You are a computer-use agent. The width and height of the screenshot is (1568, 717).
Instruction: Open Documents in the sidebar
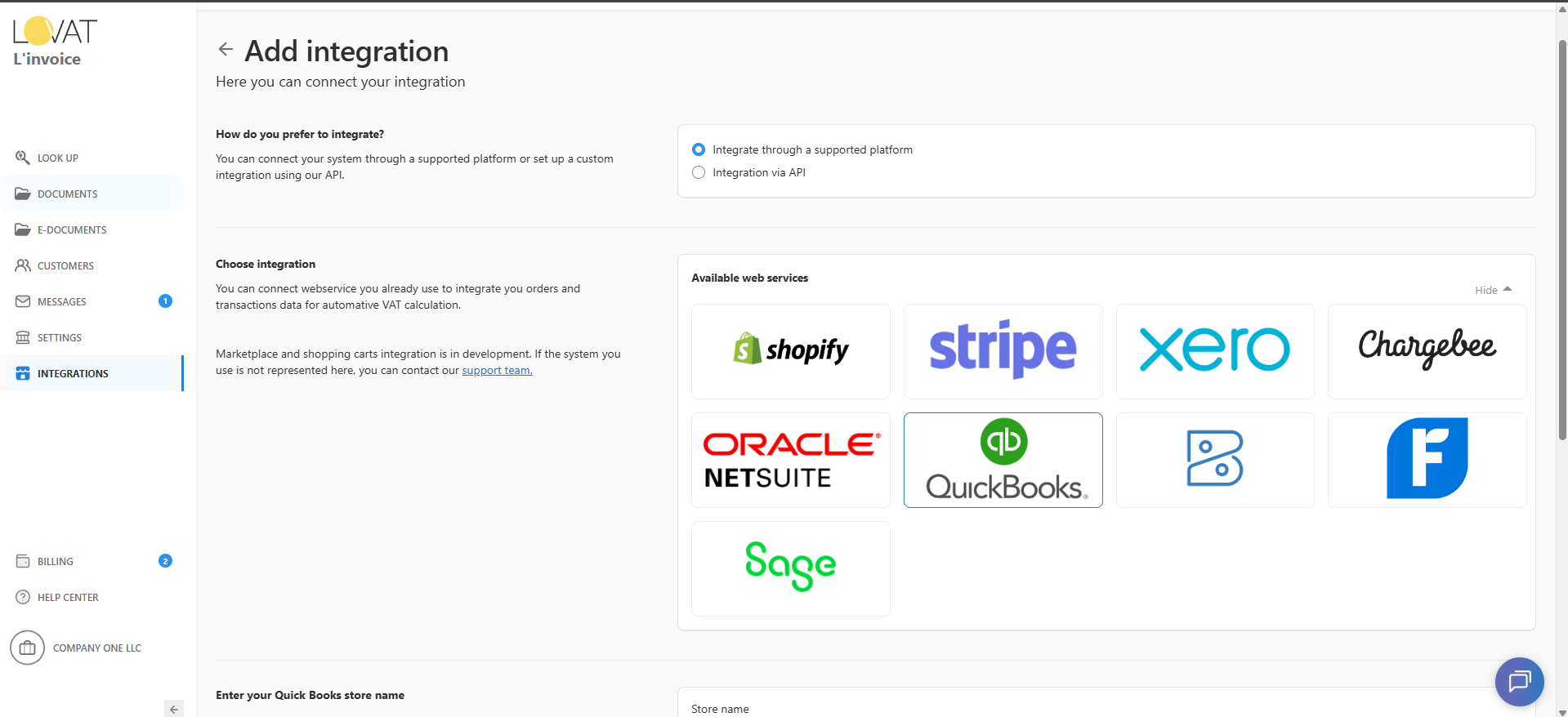click(67, 194)
